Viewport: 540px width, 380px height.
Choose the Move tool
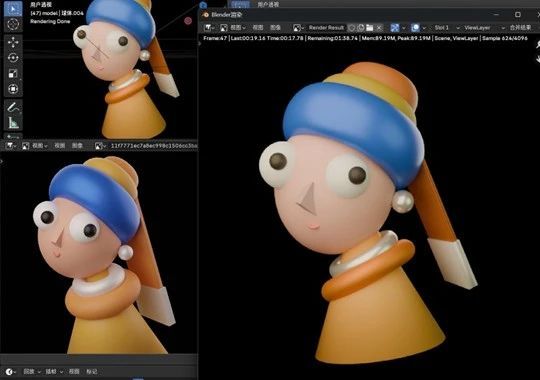13,42
